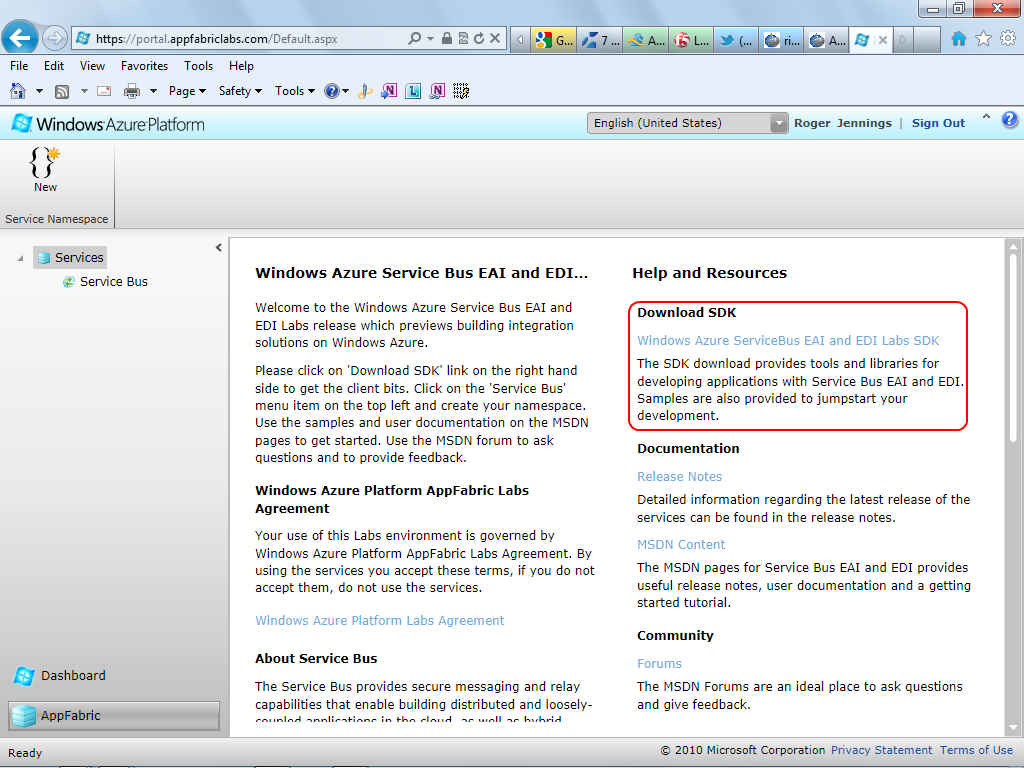Click the RSS feeds icon

[62, 91]
